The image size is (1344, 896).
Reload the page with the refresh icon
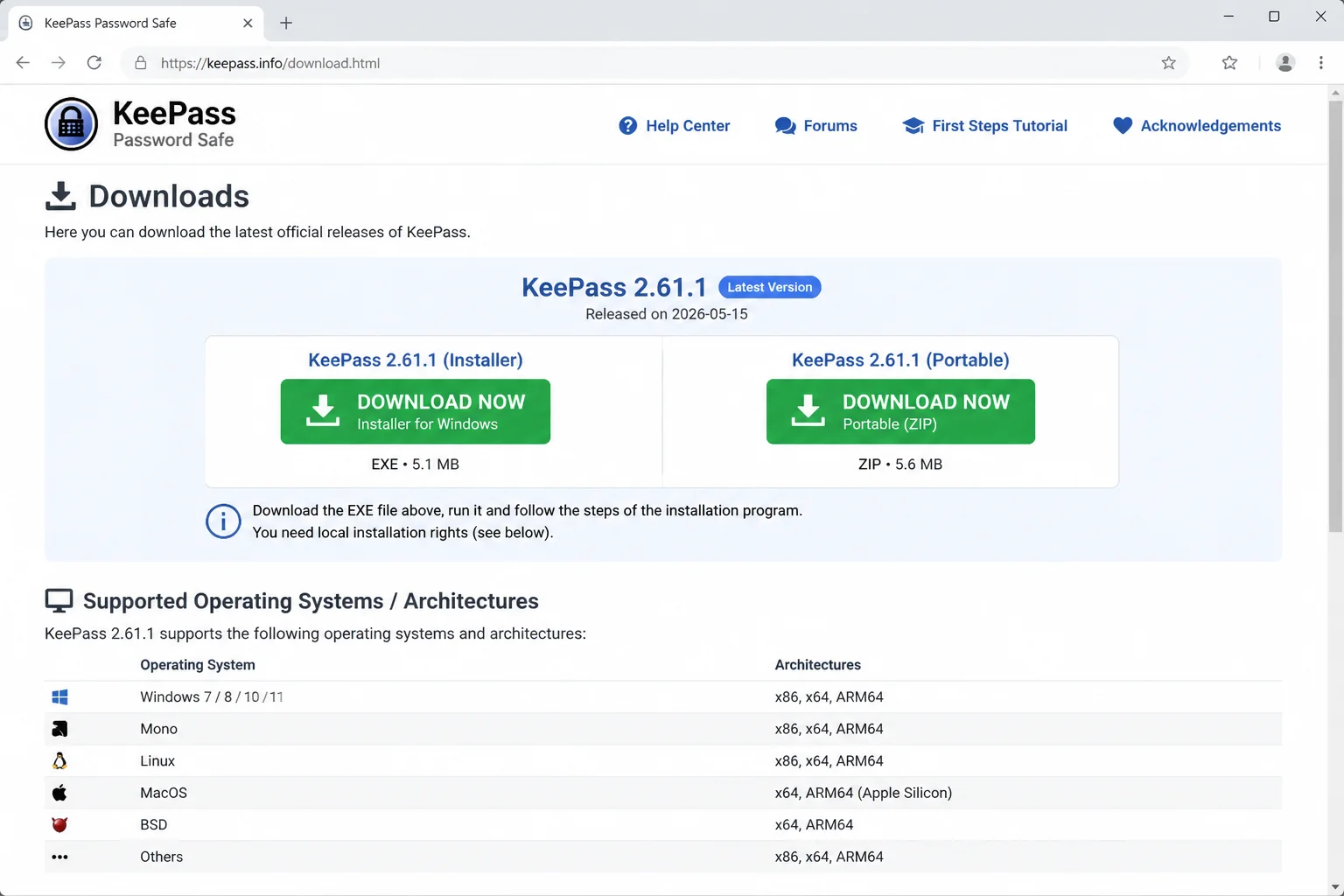point(94,63)
